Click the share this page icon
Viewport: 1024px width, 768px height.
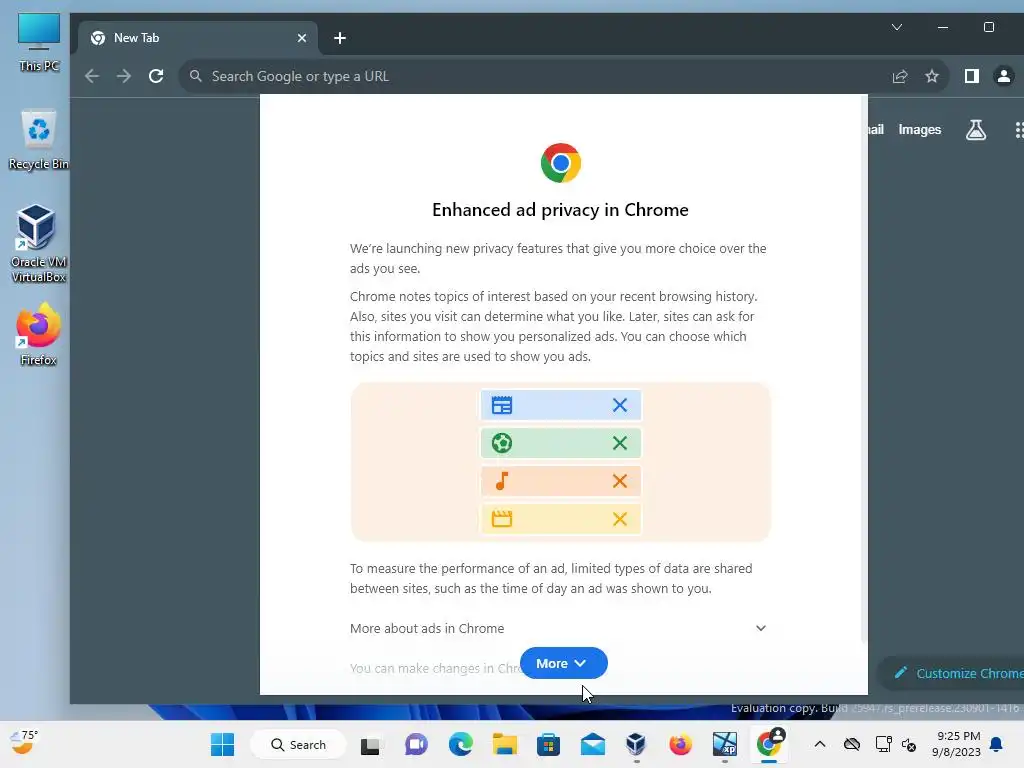click(900, 76)
